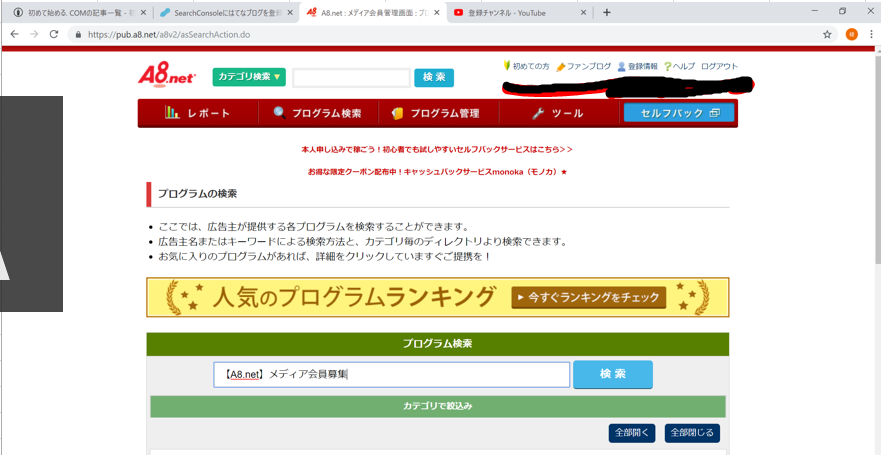Click the browser address bar URL

pos(169,34)
